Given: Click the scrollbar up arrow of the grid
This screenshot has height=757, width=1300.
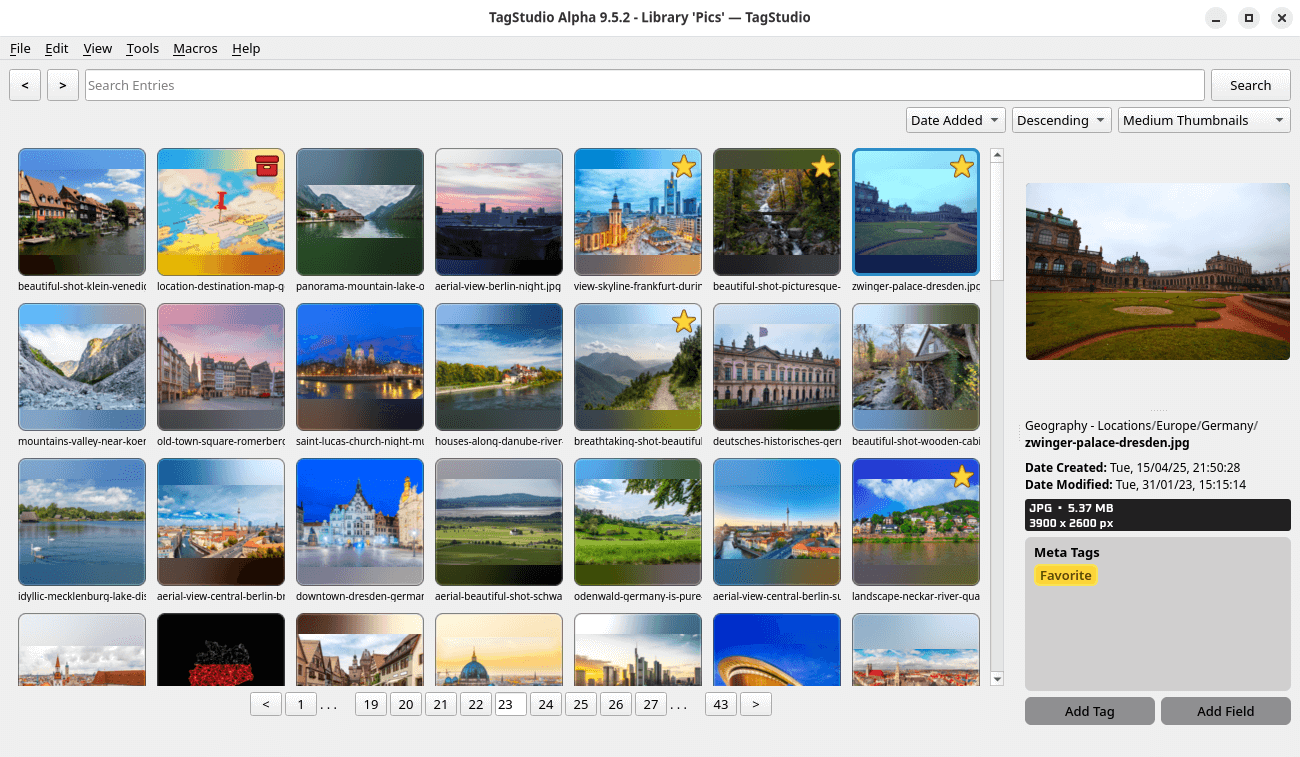Looking at the screenshot, I should click(997, 155).
